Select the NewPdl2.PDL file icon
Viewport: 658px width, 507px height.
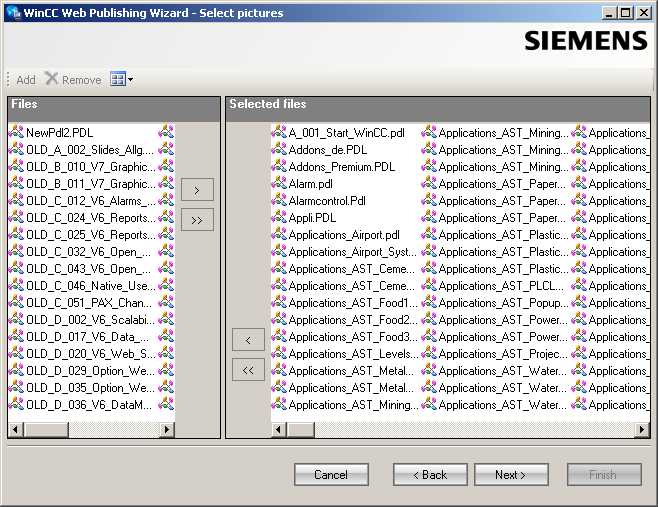point(16,132)
